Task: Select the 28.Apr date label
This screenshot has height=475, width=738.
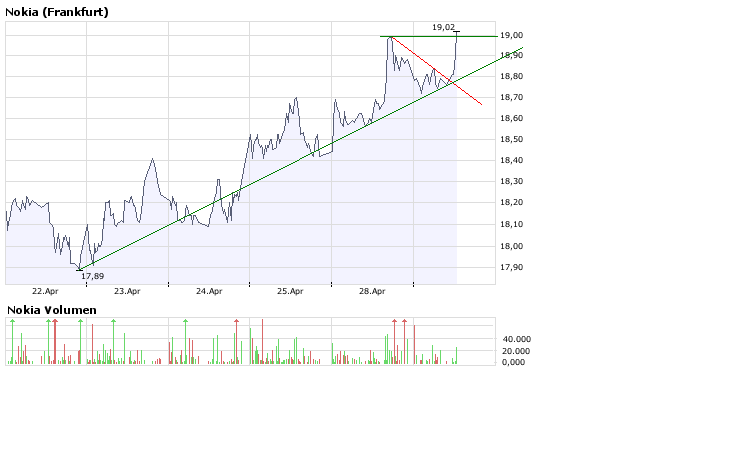Action: pyautogui.click(x=372, y=291)
